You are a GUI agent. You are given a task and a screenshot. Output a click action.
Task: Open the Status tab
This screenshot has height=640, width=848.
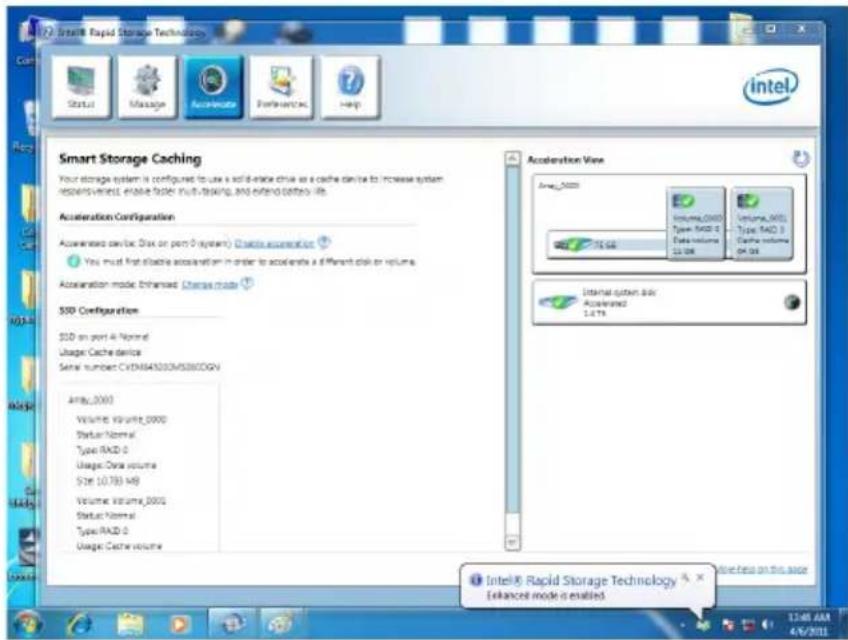pyautogui.click(x=81, y=87)
